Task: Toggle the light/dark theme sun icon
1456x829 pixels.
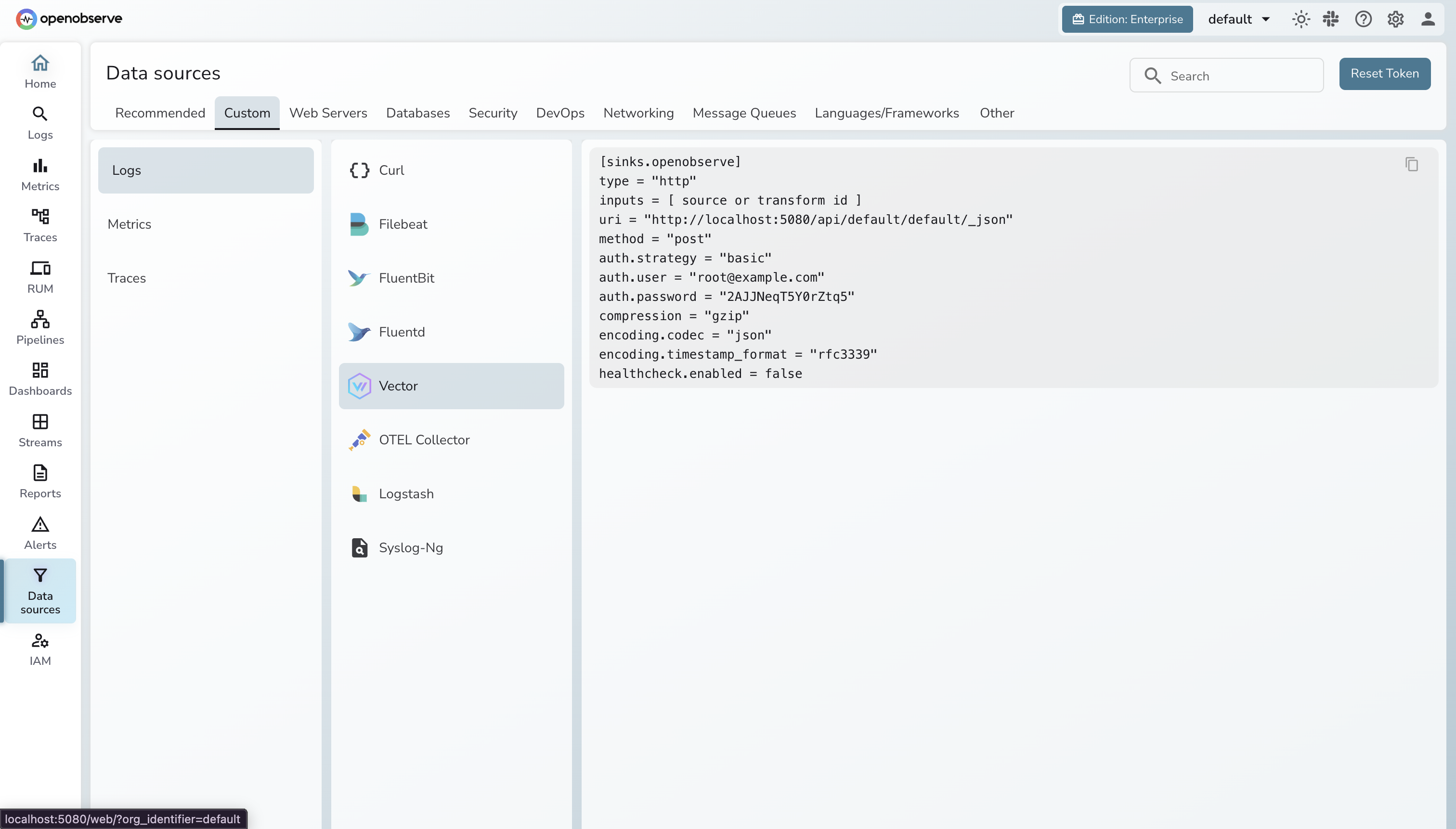Action: click(1300, 19)
